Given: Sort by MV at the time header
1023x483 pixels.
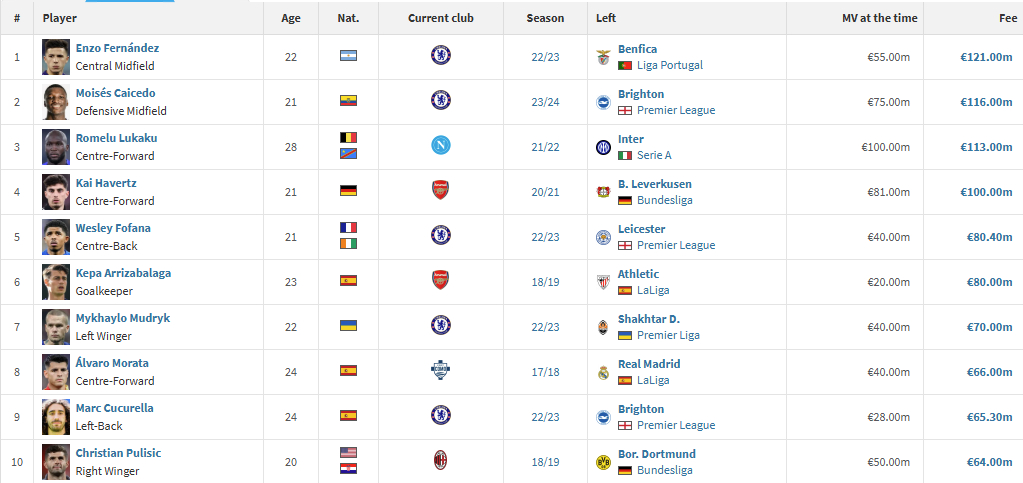Looking at the screenshot, I should coord(879,18).
